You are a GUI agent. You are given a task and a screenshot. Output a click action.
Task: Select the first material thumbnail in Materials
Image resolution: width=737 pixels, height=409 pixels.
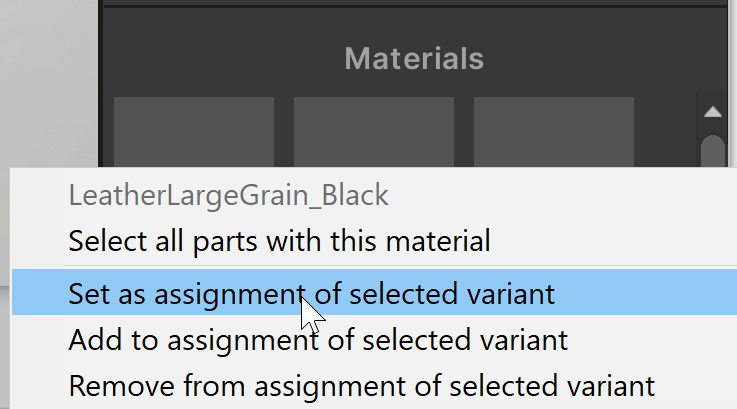194,130
